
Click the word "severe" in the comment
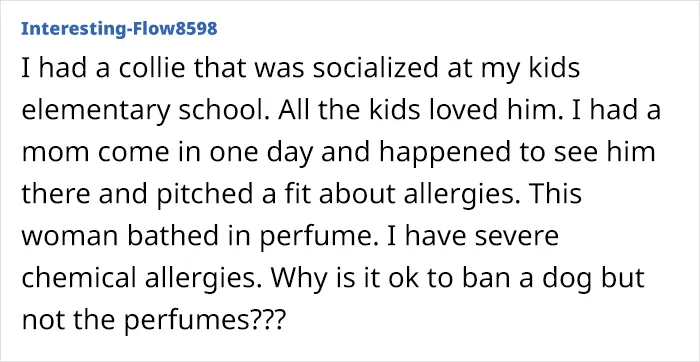(x=516, y=237)
